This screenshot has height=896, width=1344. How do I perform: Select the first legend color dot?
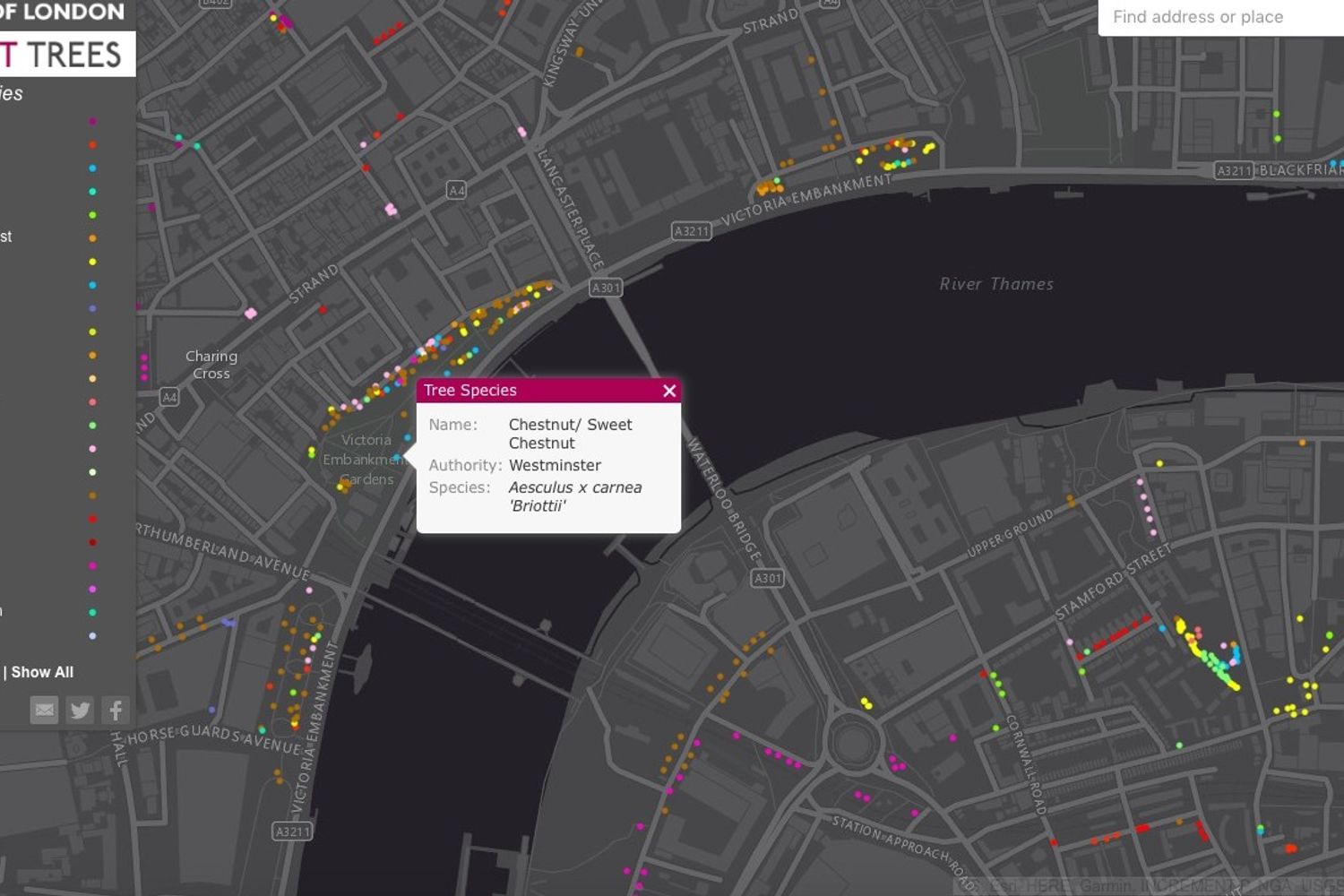(92, 121)
